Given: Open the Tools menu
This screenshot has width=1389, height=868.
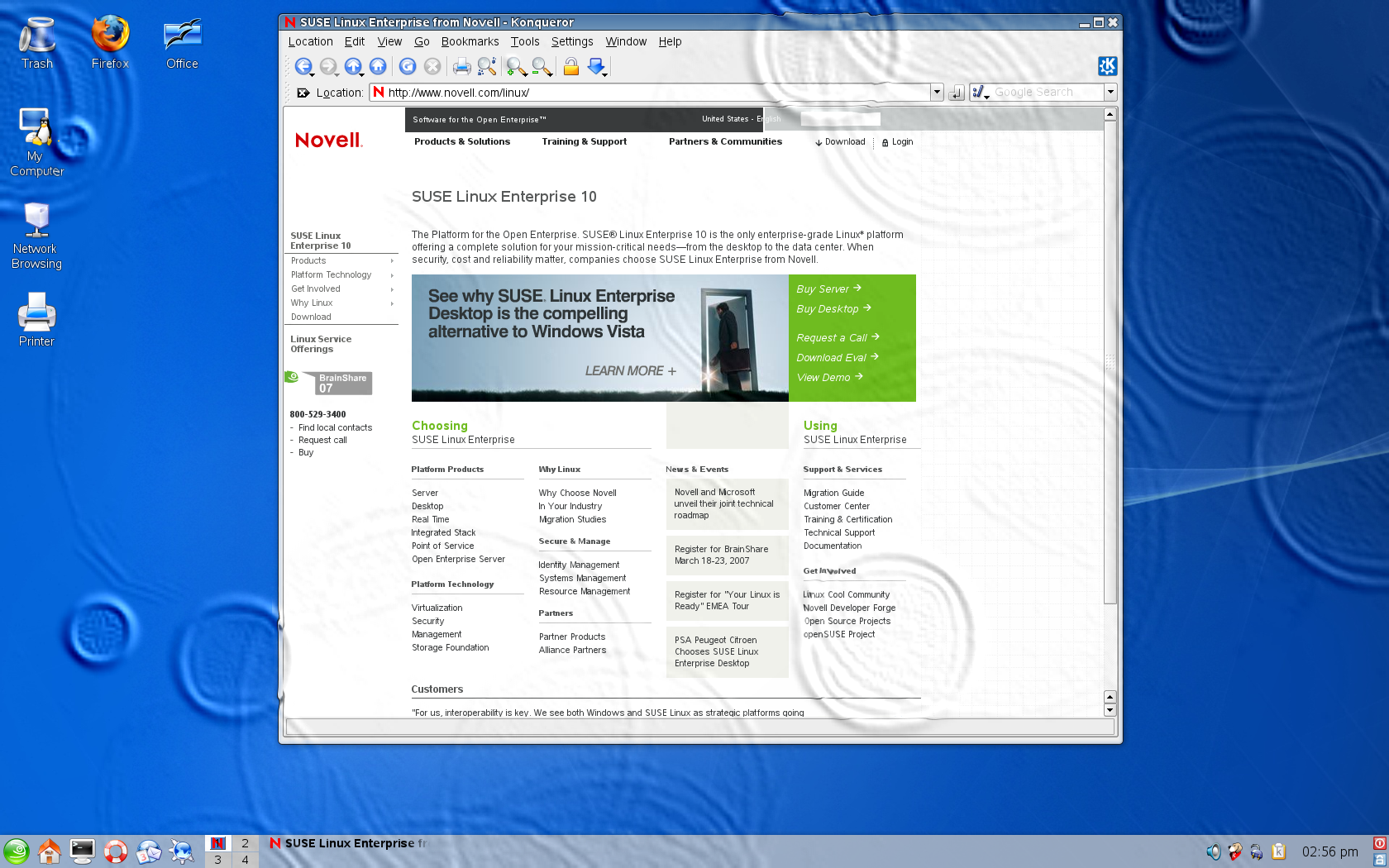Looking at the screenshot, I should (x=525, y=41).
